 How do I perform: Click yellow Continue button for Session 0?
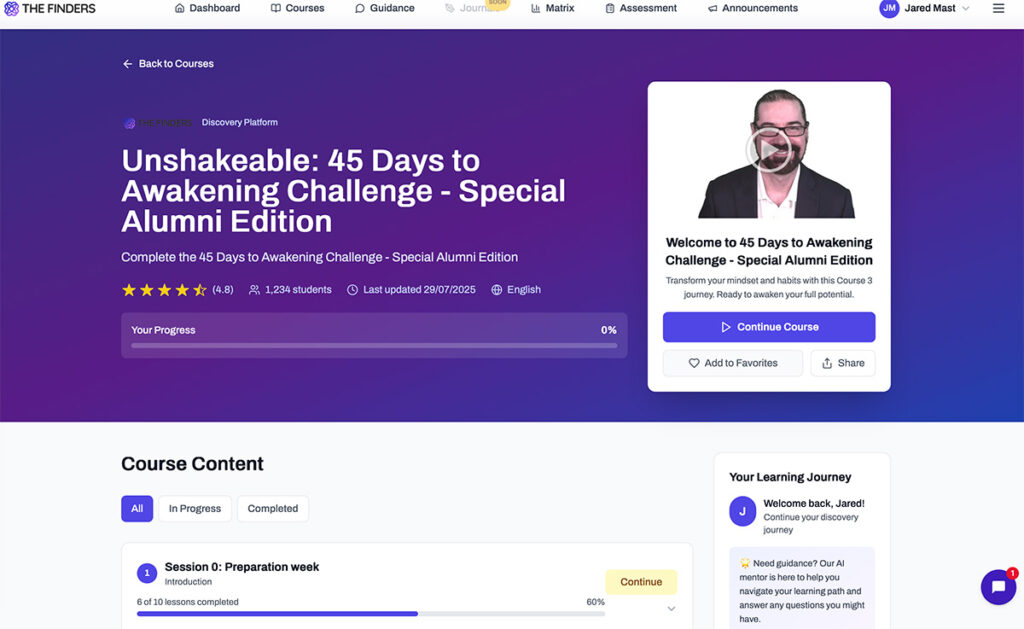[641, 582]
